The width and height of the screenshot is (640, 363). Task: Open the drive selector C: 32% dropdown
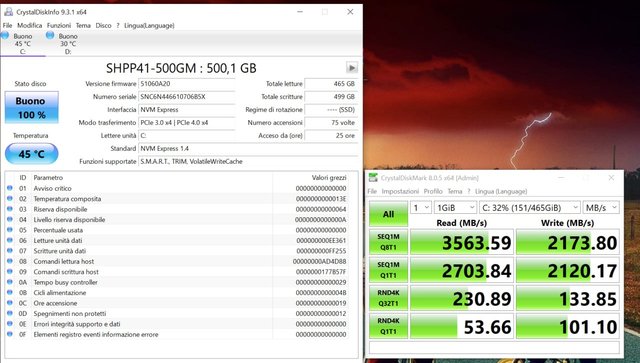pyautogui.click(x=529, y=208)
